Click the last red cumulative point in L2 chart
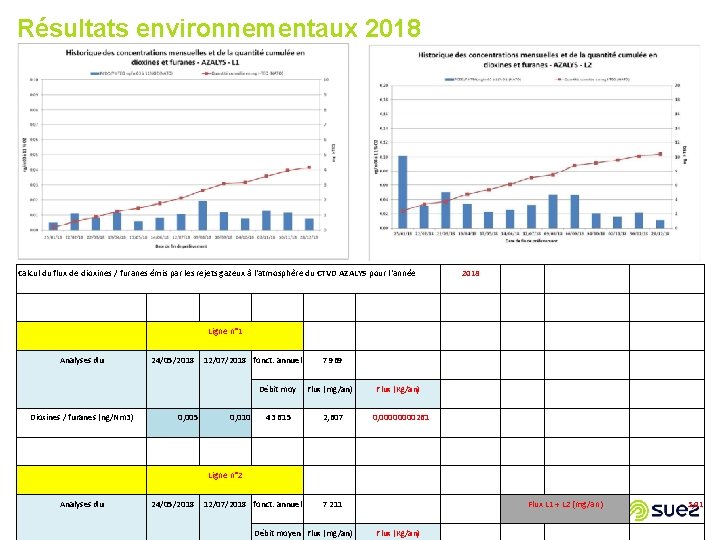Screen dimensions: 720x540 point(660,154)
